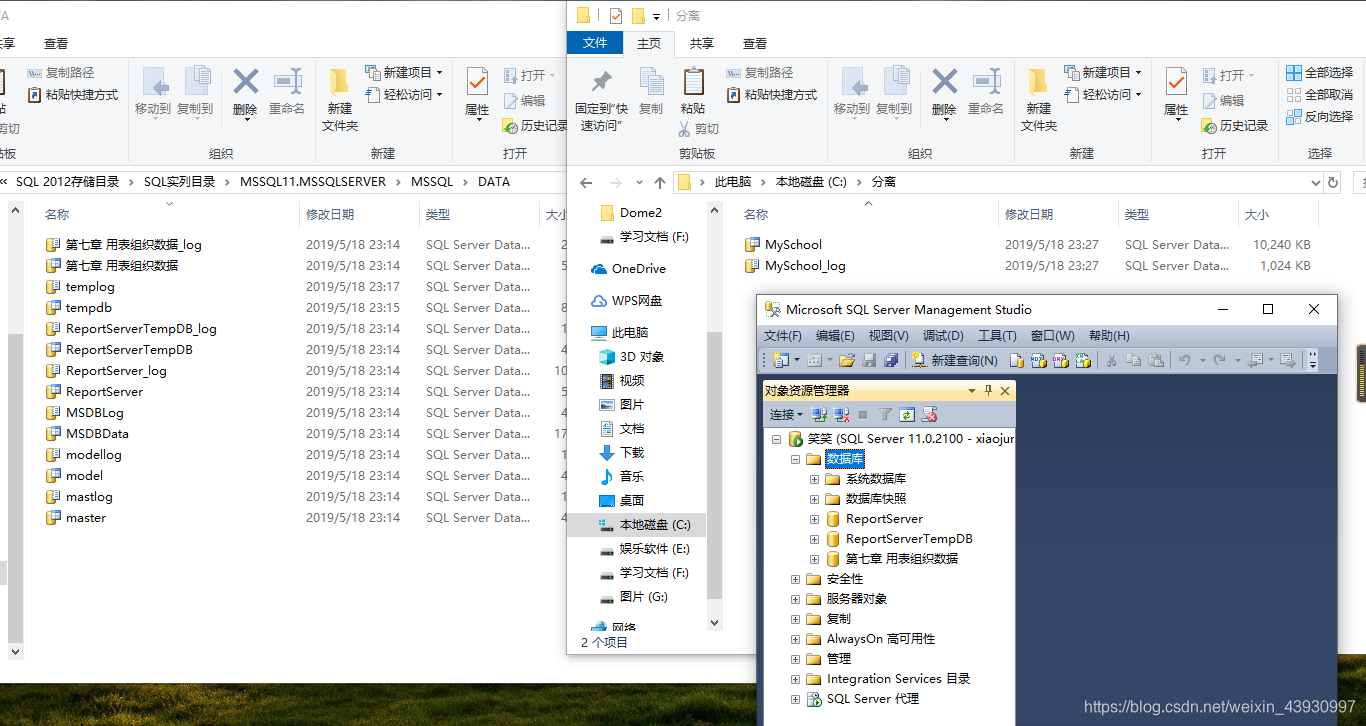Open 属性 in 分离 window ribbon
1366x726 pixels.
[x=1176, y=93]
